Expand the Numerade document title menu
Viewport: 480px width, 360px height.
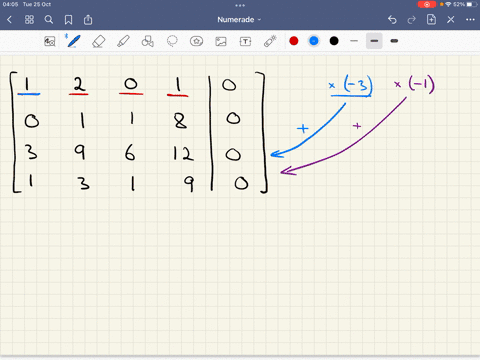(239, 20)
